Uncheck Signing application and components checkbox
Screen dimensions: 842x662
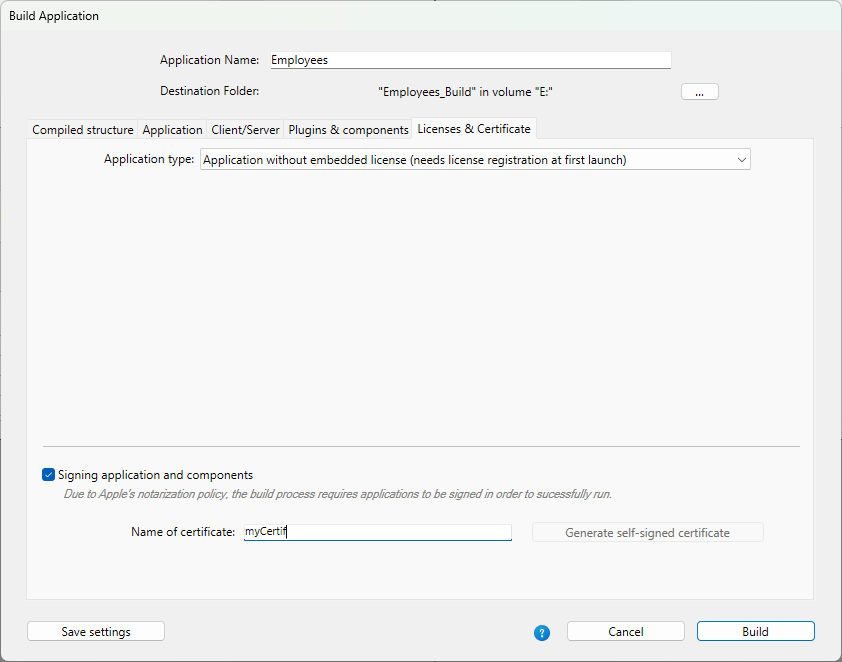pos(48,475)
